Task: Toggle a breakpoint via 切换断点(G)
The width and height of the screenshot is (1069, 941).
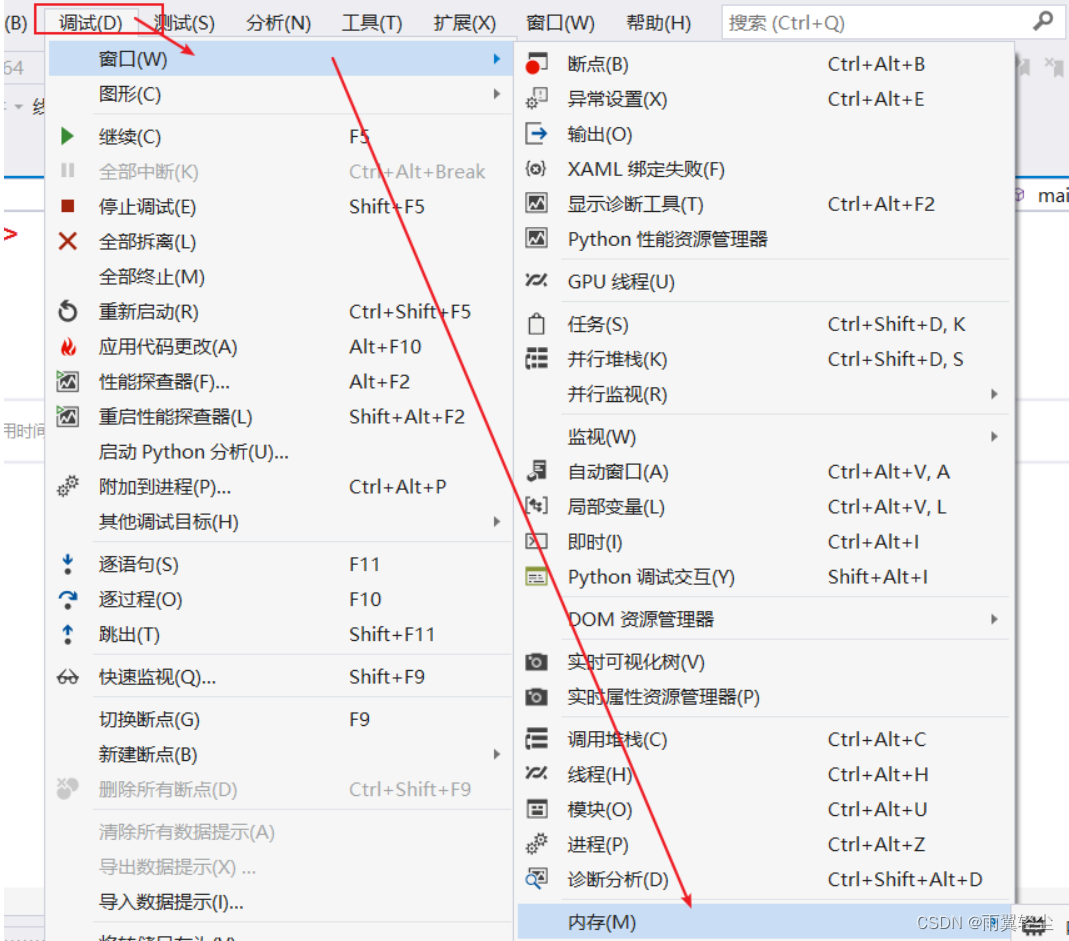Action: [150, 719]
